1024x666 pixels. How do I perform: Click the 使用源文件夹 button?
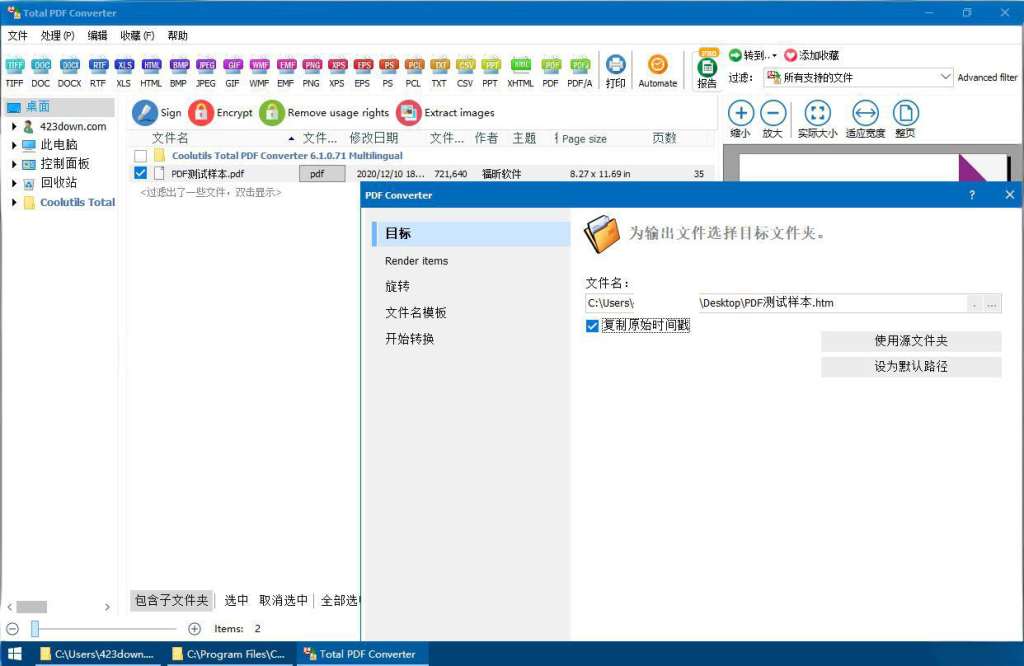tap(910, 341)
